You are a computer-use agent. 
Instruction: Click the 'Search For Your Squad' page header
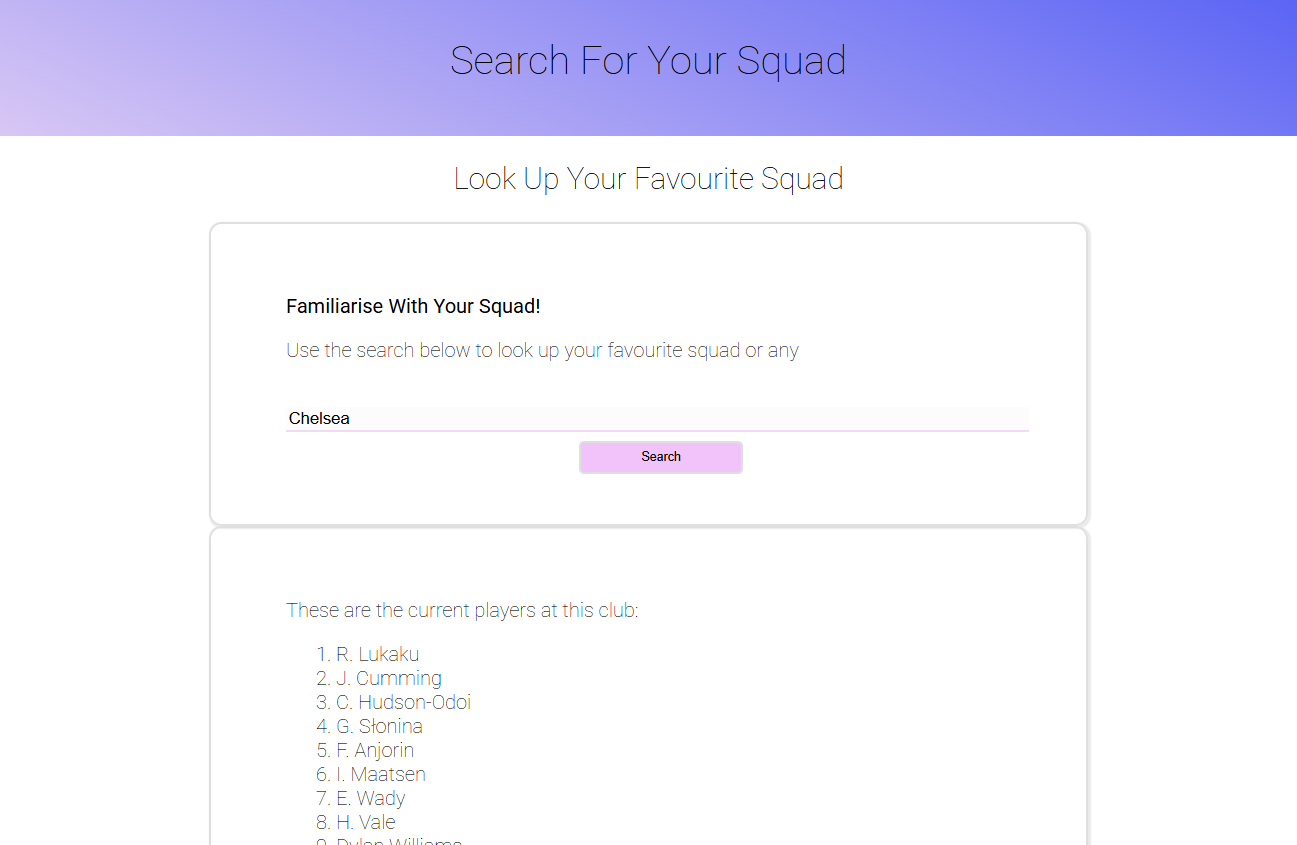pyautogui.click(x=648, y=61)
